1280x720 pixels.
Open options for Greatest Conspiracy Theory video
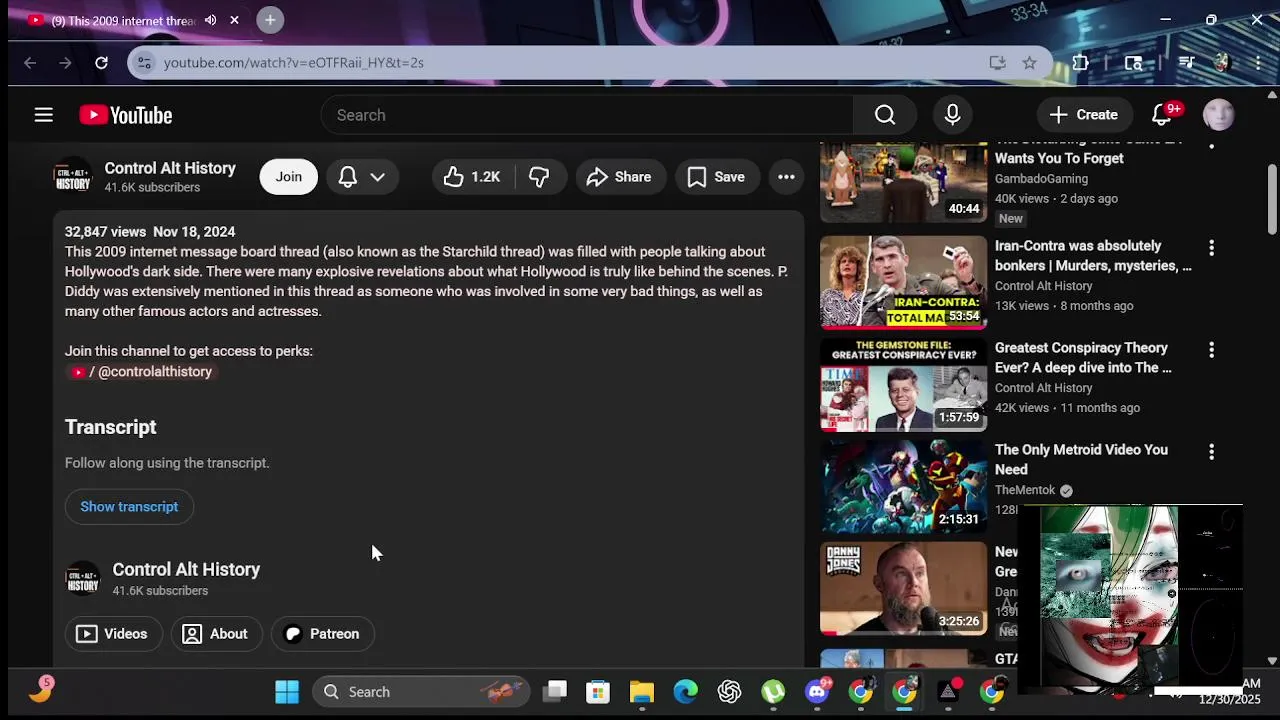[1211, 350]
